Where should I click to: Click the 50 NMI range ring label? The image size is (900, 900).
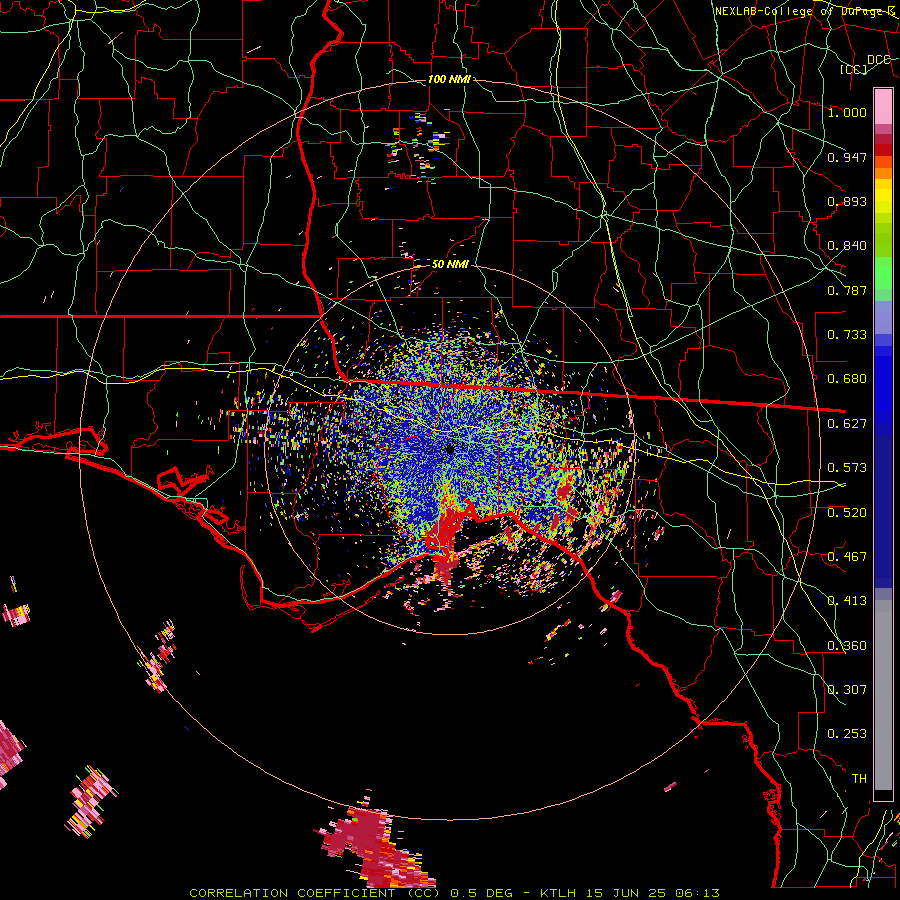coord(450,264)
